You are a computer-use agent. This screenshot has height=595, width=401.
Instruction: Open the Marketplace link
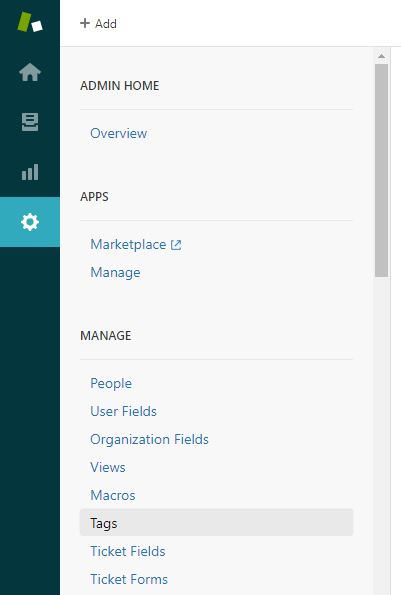(x=128, y=244)
